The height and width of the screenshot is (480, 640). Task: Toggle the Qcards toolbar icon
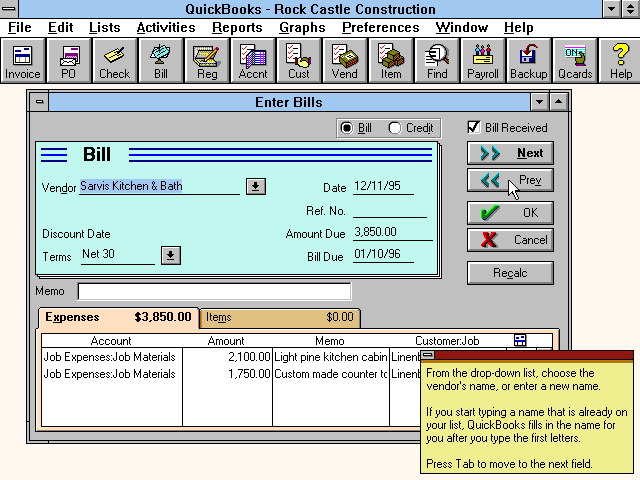click(x=575, y=61)
